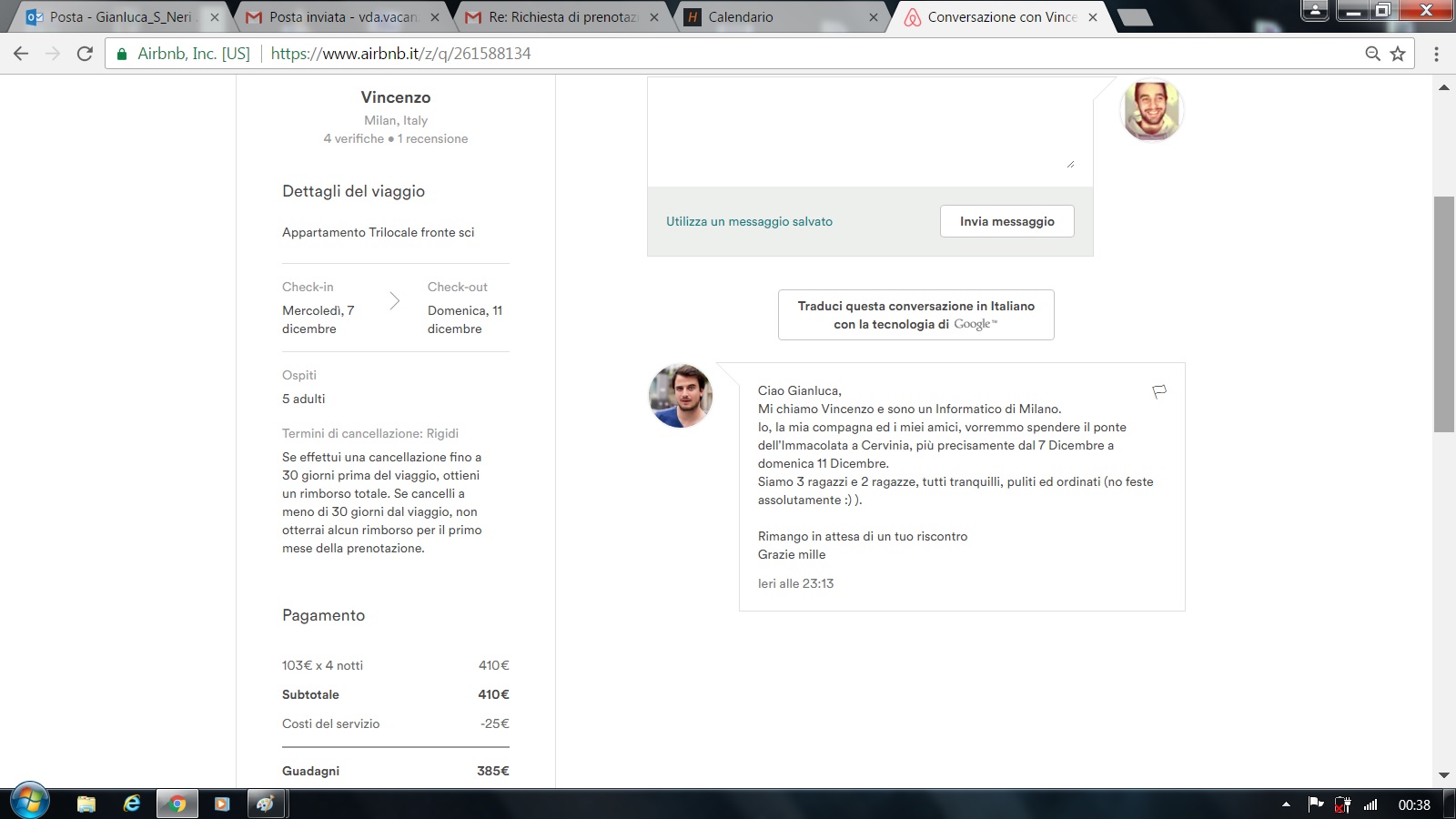Click the green padlock site security icon

[x=122, y=54]
